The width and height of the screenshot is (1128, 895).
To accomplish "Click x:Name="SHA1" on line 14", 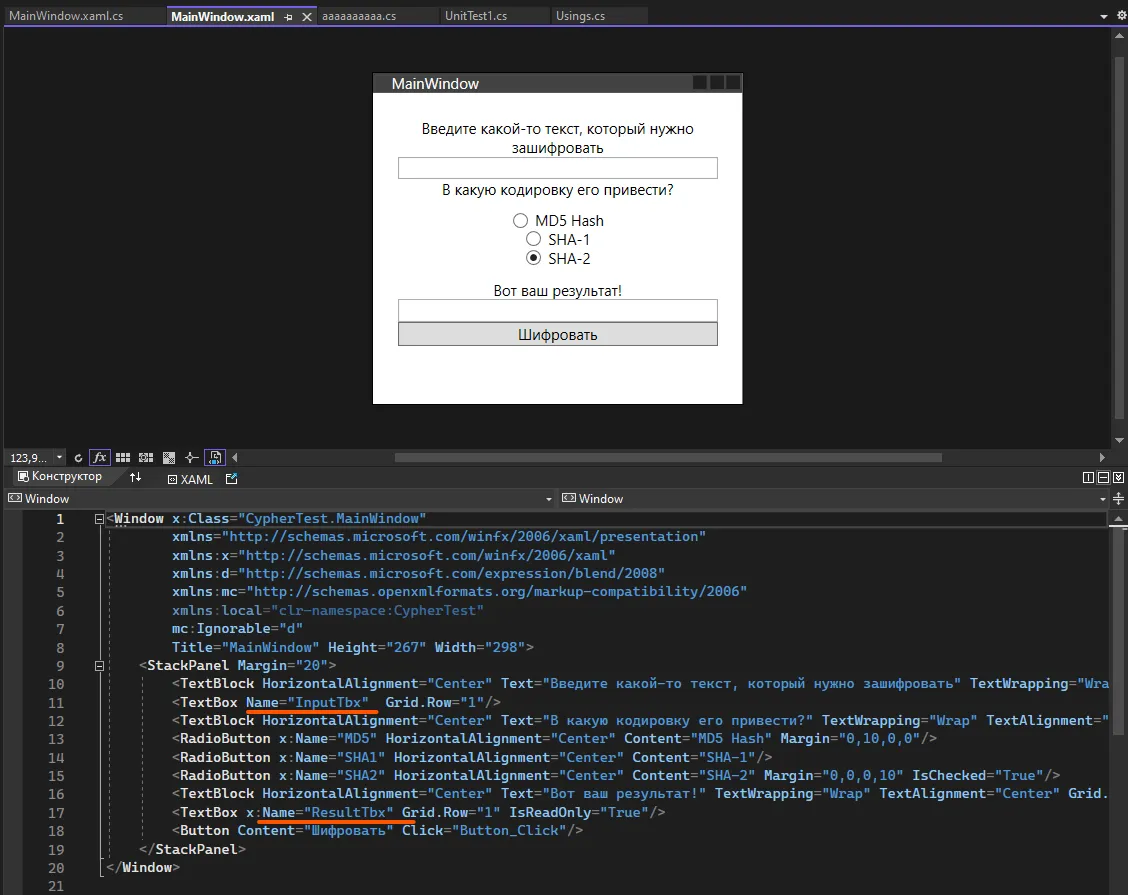I will coord(332,758).
